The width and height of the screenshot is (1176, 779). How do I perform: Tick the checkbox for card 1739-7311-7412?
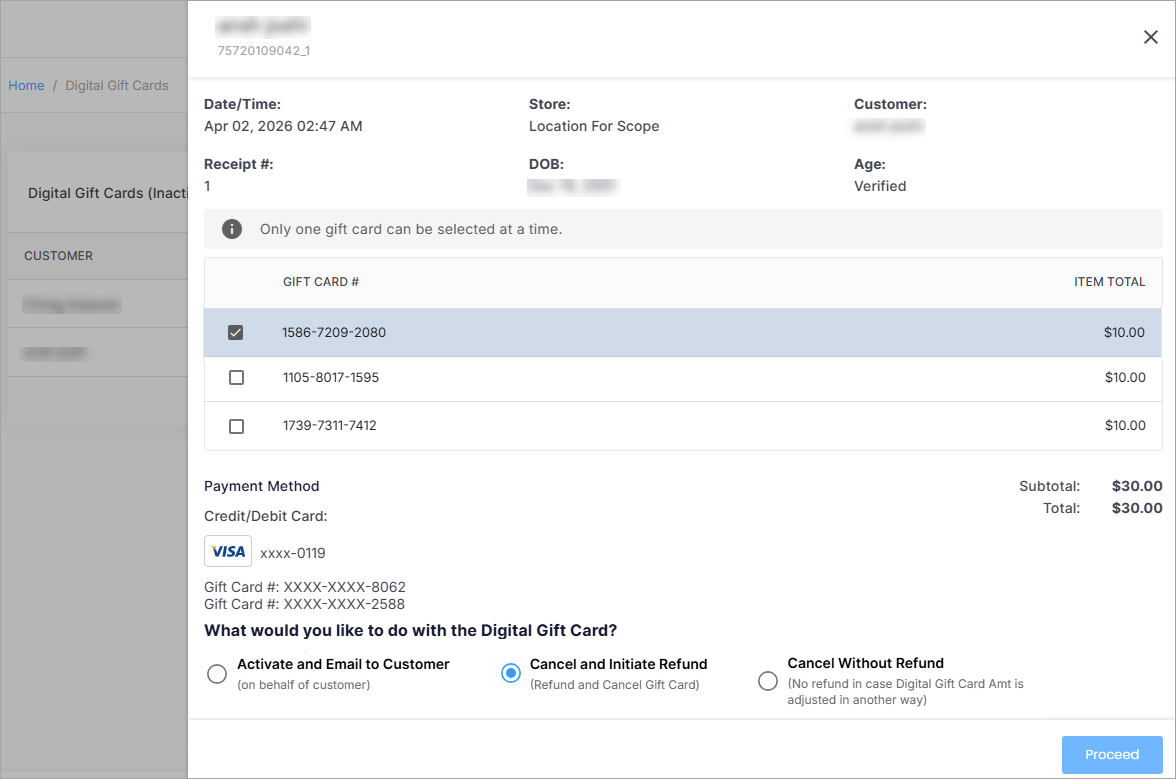[236, 426]
